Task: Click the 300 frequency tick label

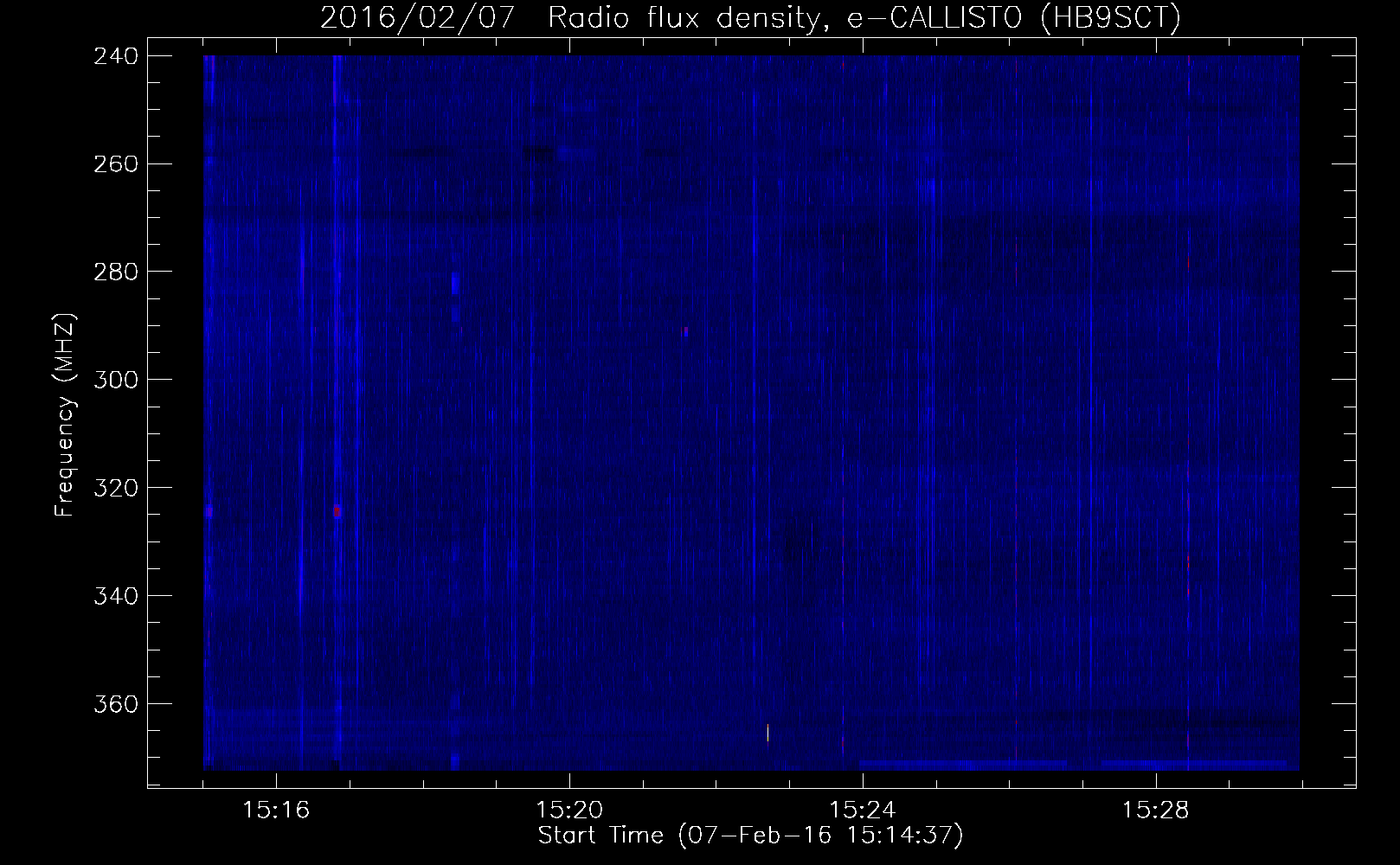Action: click(x=115, y=380)
